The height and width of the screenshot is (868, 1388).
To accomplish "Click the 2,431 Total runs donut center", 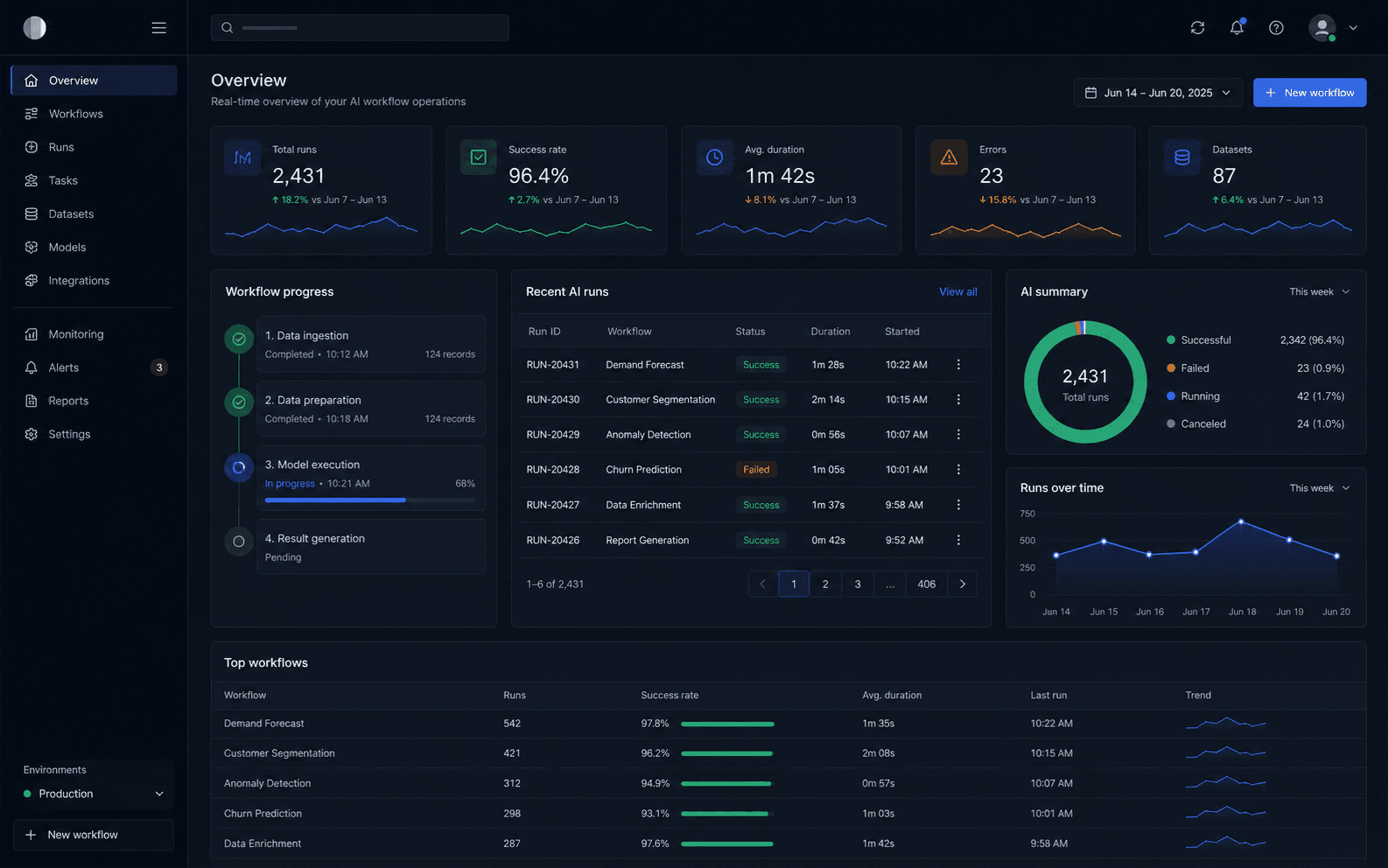I will 1085,383.
